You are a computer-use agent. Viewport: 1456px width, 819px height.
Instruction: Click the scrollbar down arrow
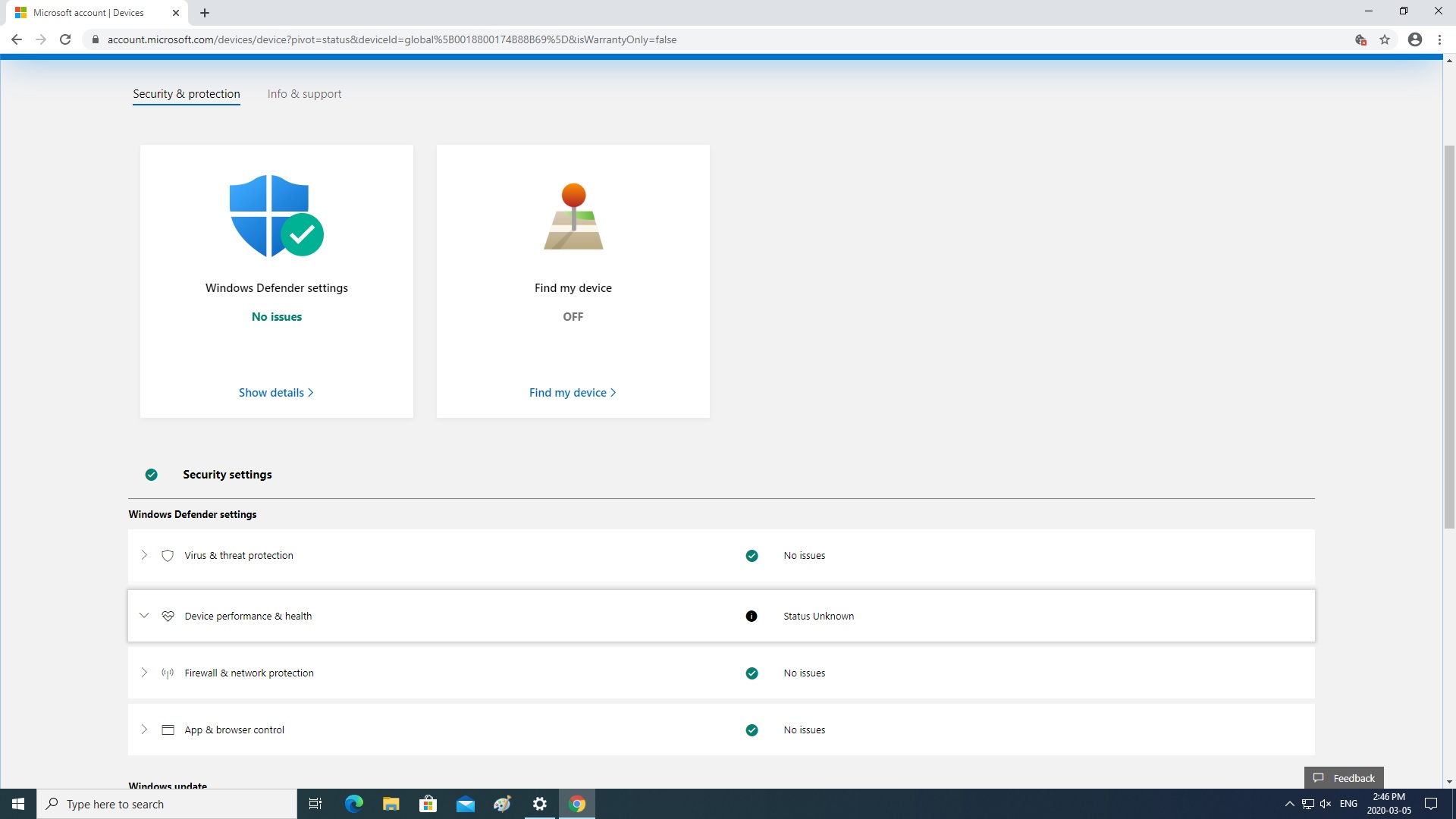tap(1449, 782)
